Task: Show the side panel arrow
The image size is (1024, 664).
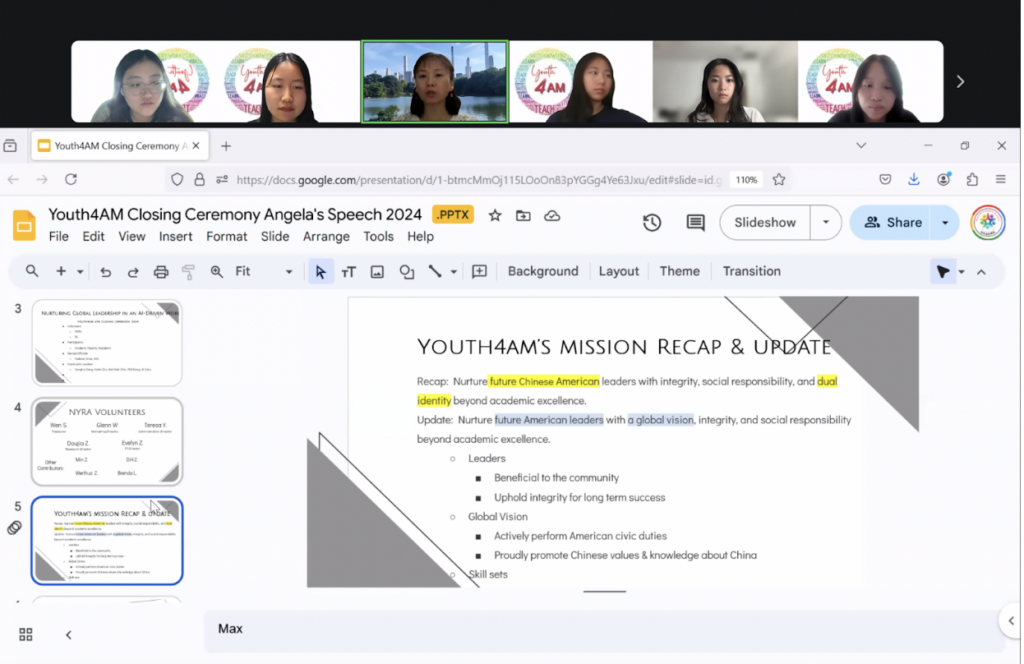Action: pyautogui.click(x=1011, y=621)
